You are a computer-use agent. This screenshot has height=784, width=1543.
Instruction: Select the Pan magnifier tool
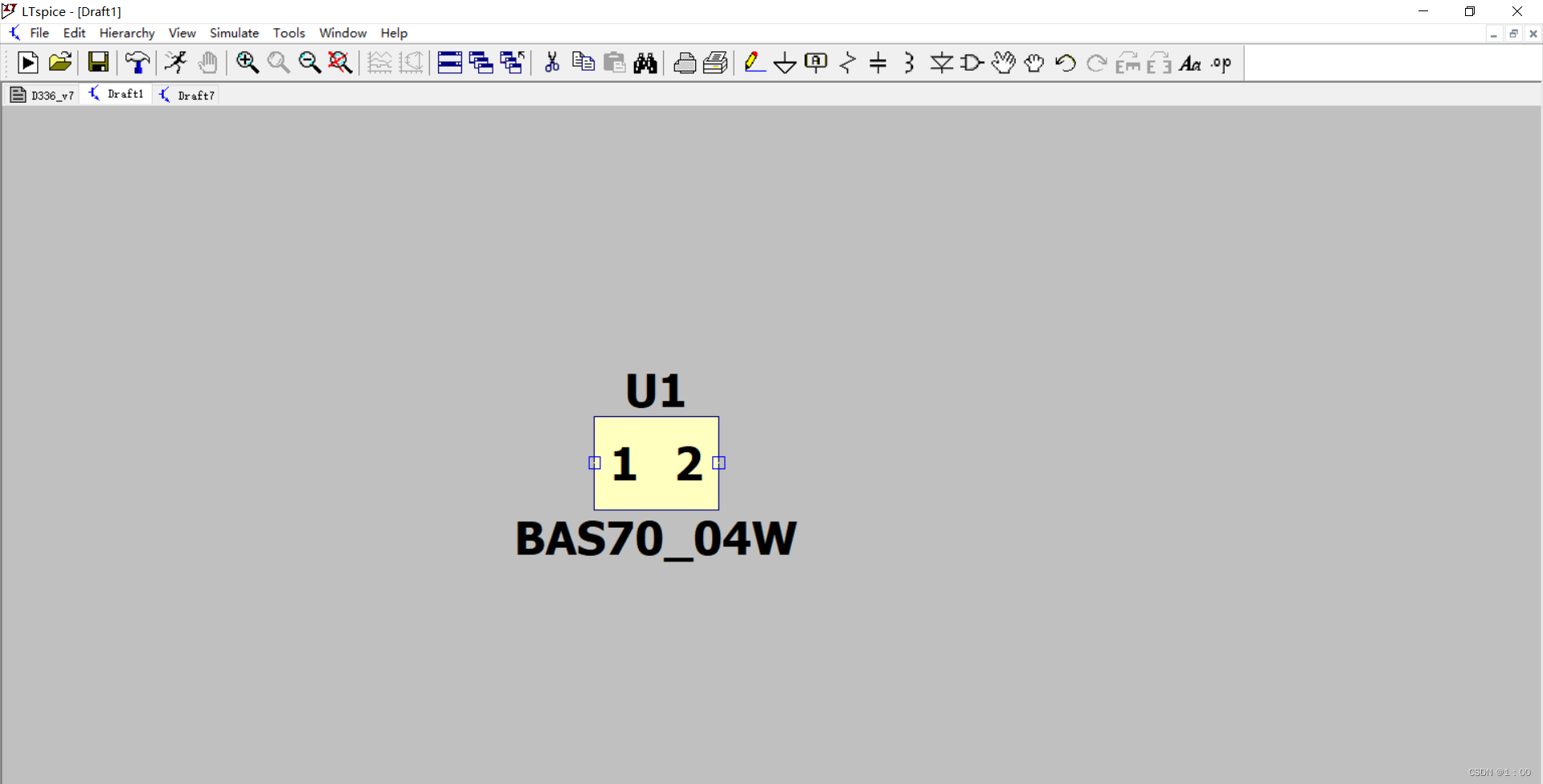(278, 63)
